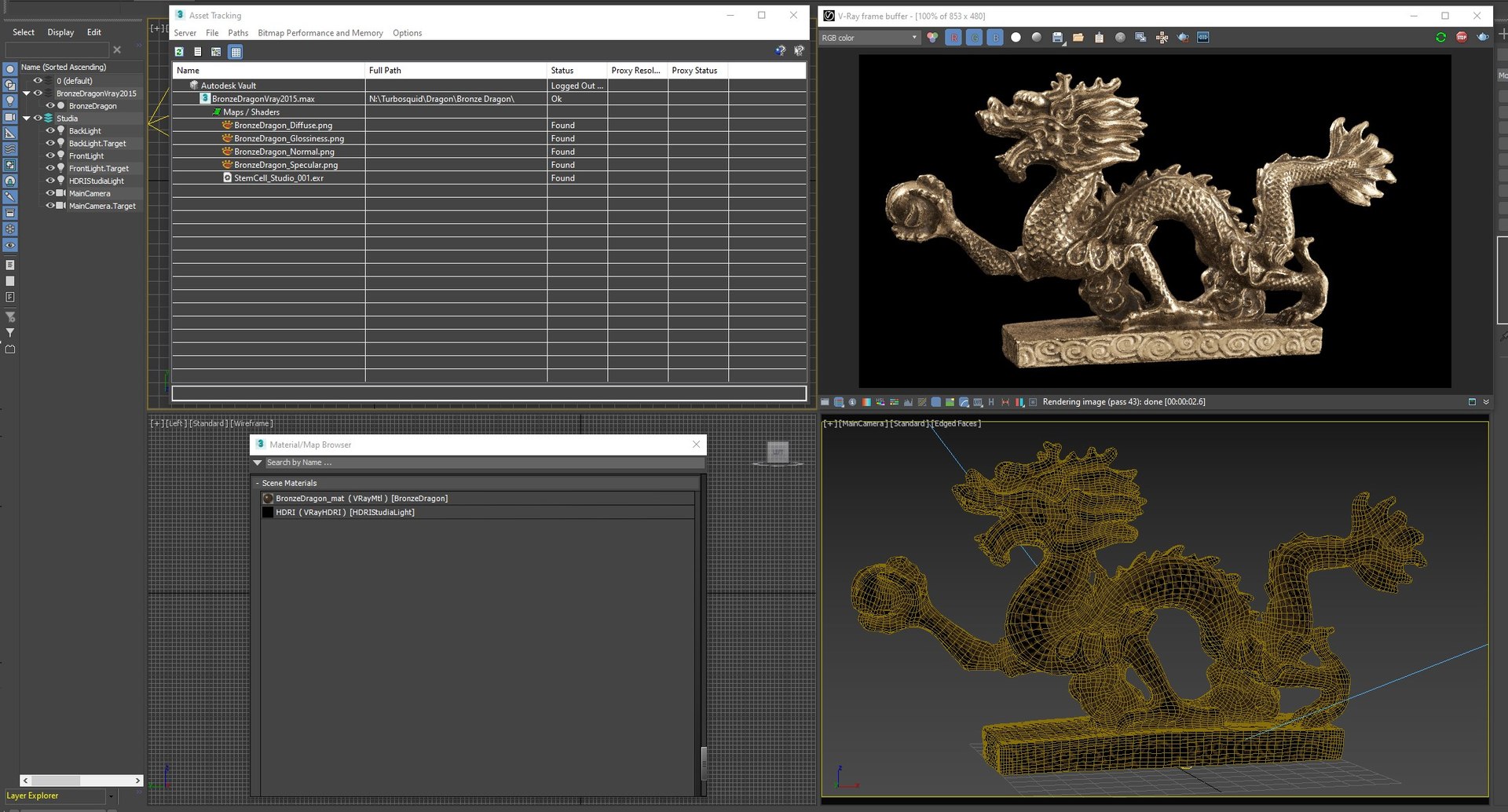This screenshot has height=812, width=1508.
Task: Click Asset Tracking help icon
Action: [780, 51]
